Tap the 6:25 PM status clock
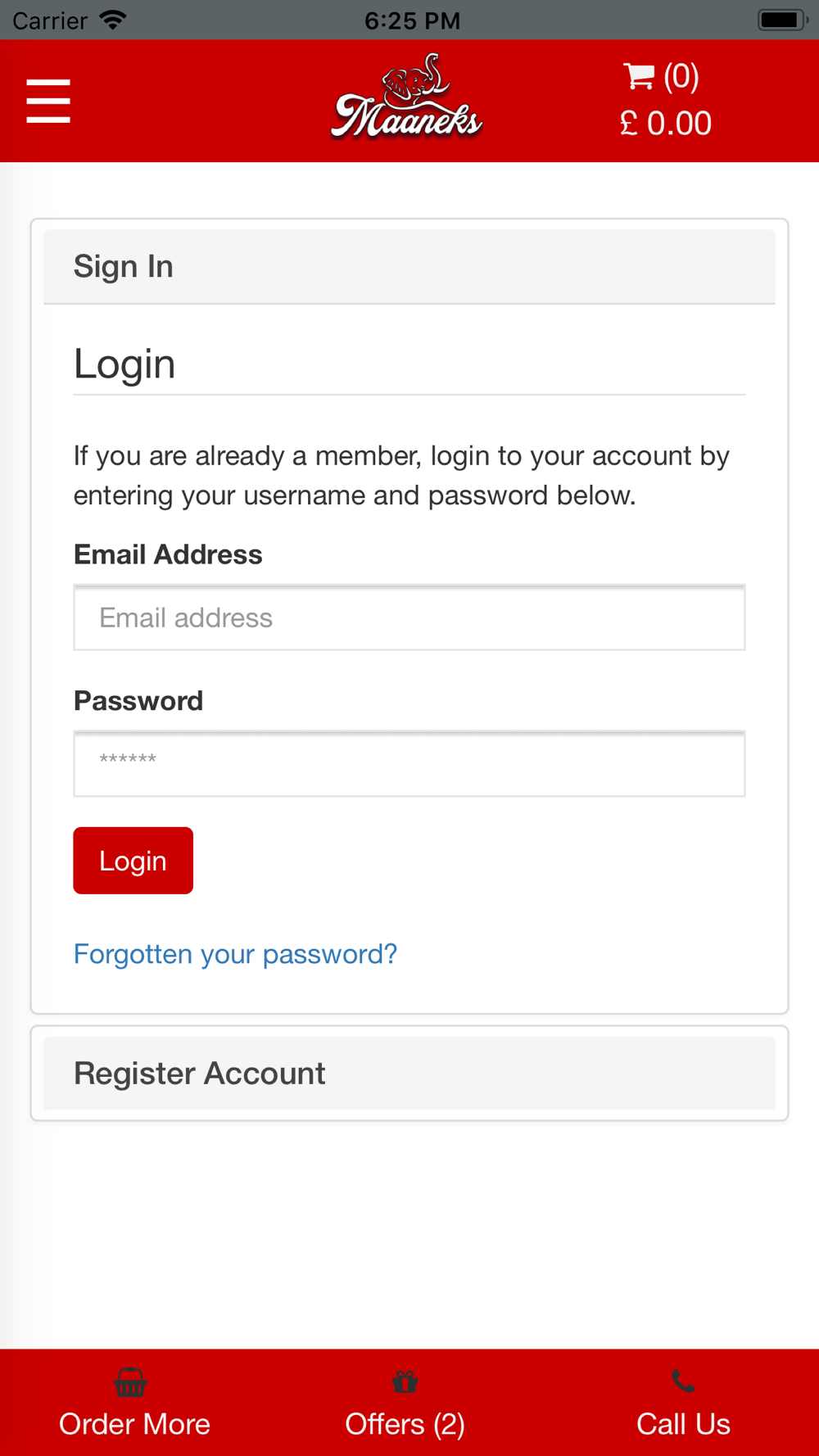 (412, 20)
